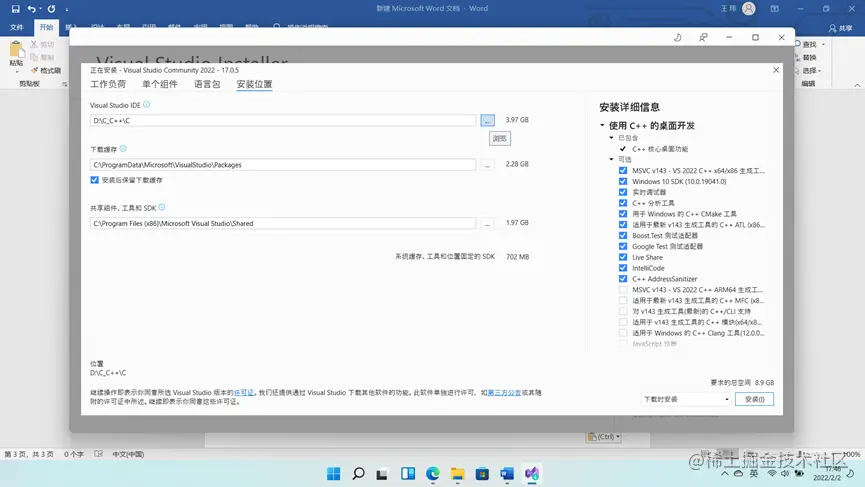Open Task View on the taskbar

(382, 474)
